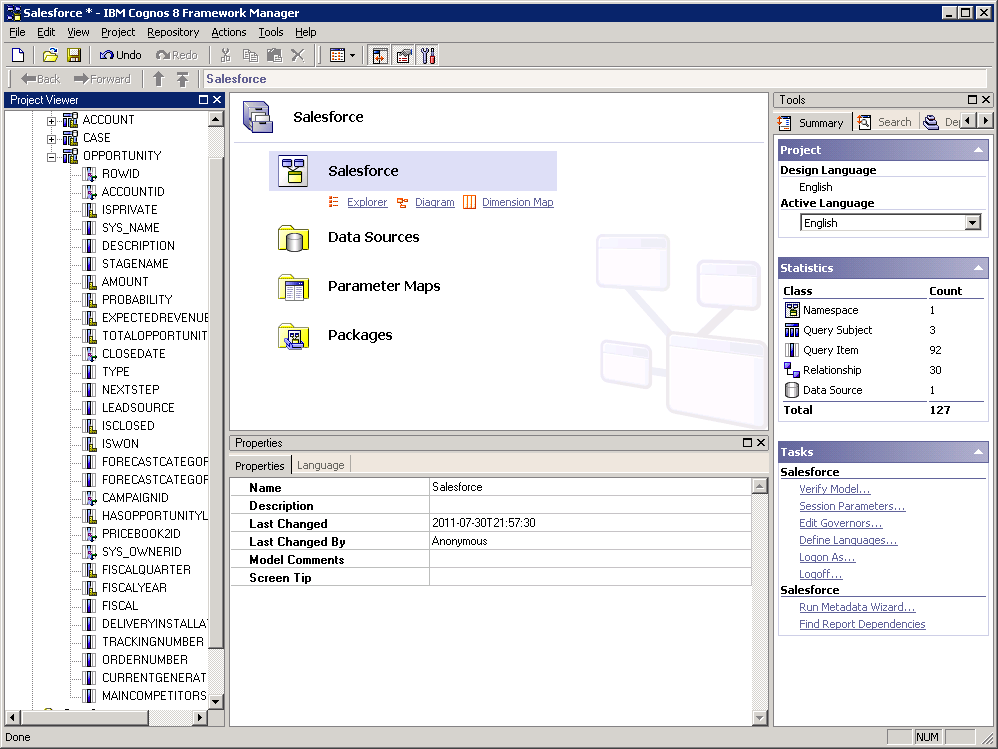Open the Repository menu
Screen dimensions: 998x749
pos(172,31)
